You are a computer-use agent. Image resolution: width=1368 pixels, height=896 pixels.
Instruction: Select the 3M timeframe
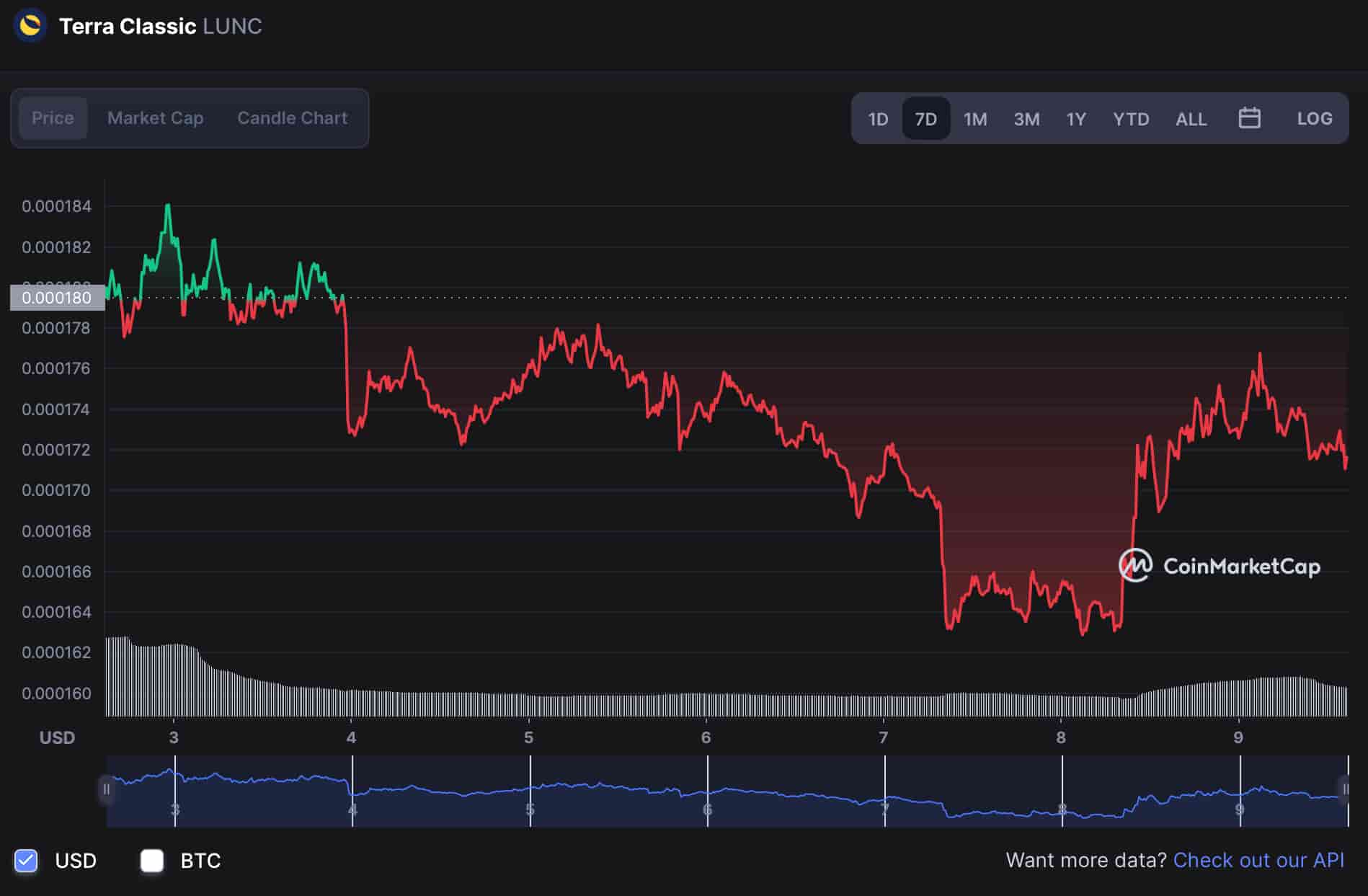(x=1026, y=118)
